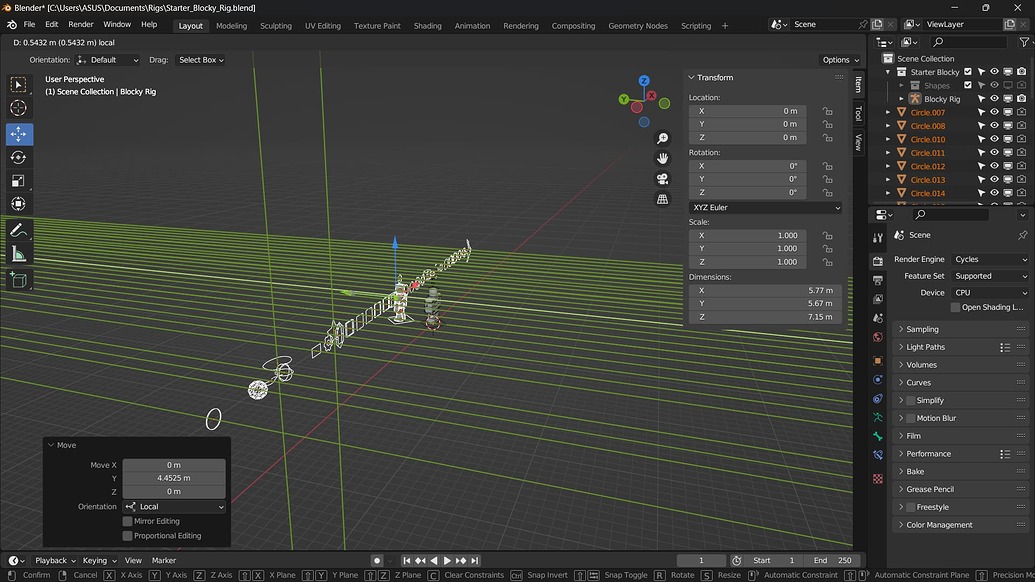Image resolution: width=1035 pixels, height=582 pixels.
Task: Hide Circle.007 with its eye icon
Action: point(994,112)
